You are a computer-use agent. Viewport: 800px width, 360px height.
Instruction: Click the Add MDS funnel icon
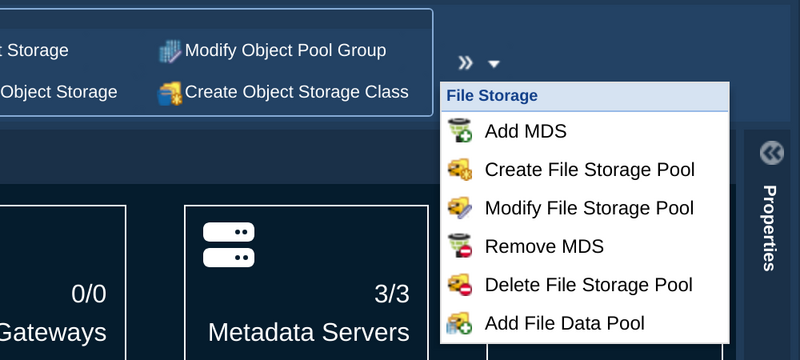click(460, 131)
